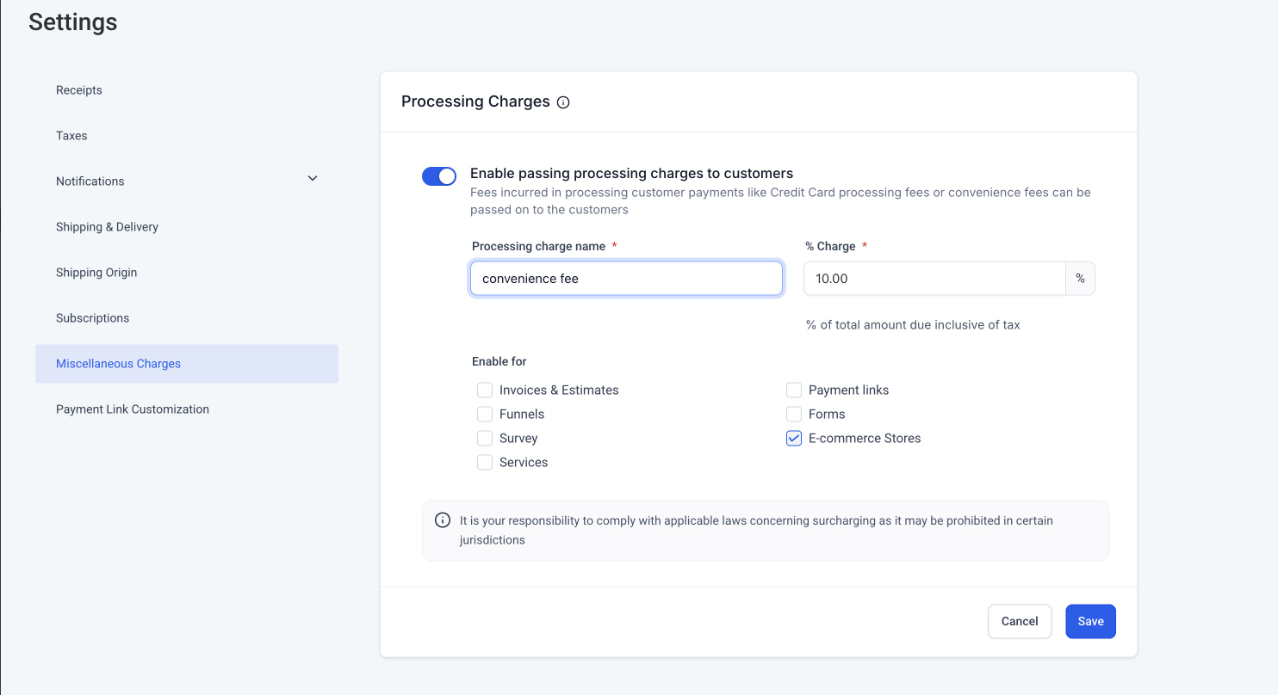Viewport: 1278px width, 695px height.
Task: Click the 'Enable for' label
Action: [499, 361]
